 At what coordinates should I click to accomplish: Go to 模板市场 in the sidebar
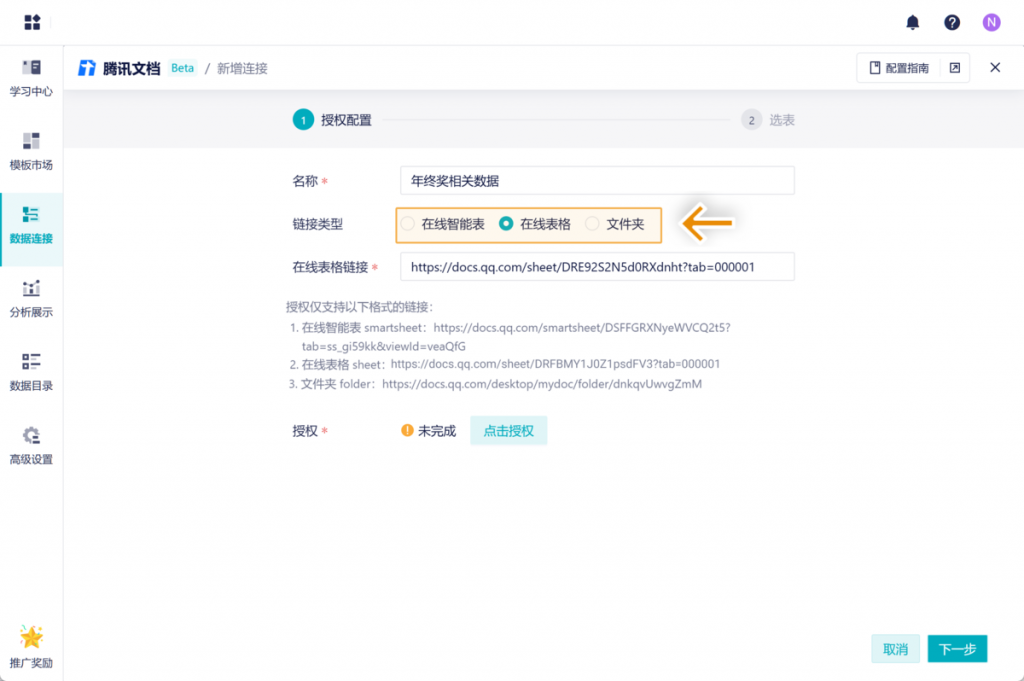click(x=31, y=151)
